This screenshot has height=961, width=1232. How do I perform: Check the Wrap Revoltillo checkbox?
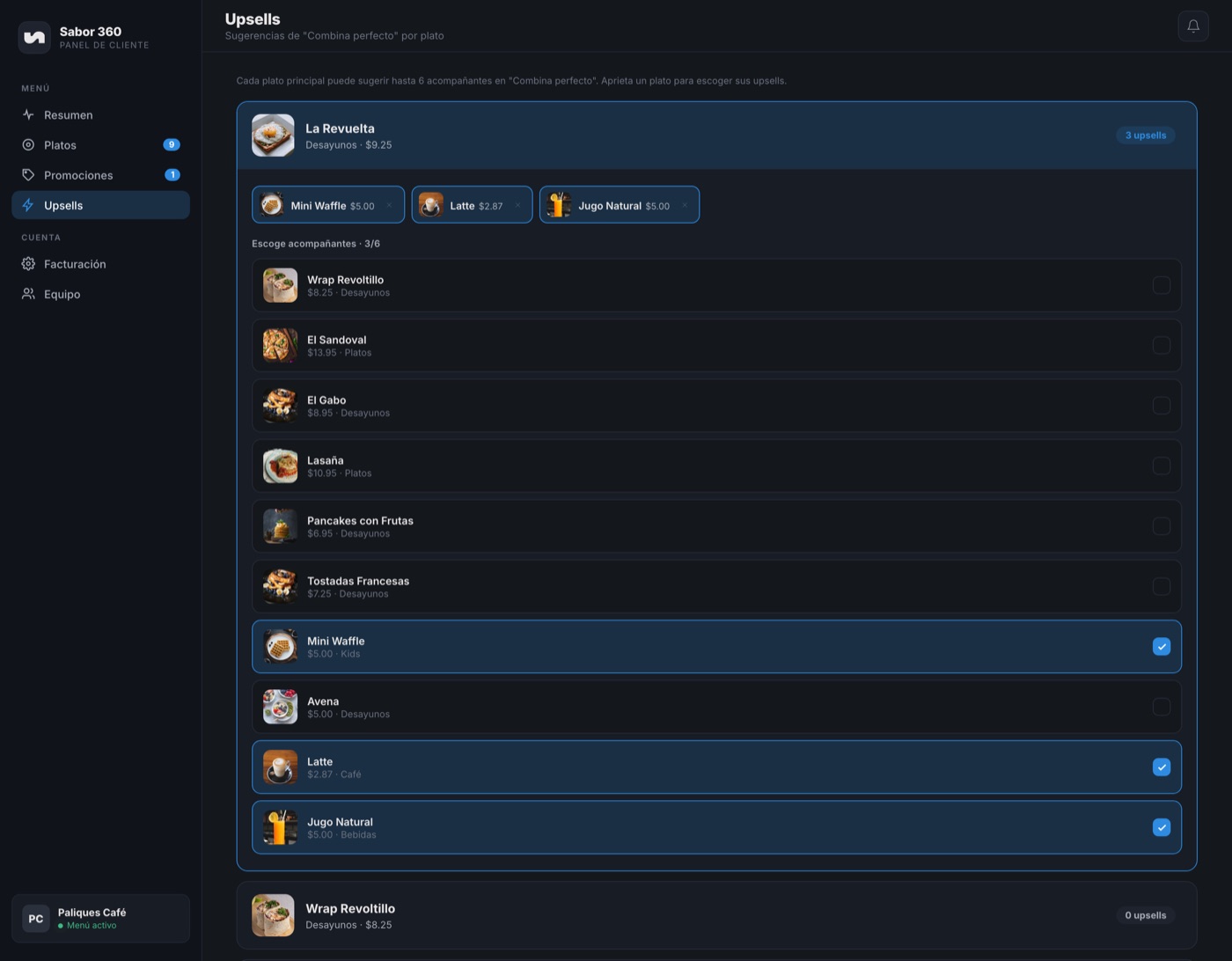(x=1162, y=285)
